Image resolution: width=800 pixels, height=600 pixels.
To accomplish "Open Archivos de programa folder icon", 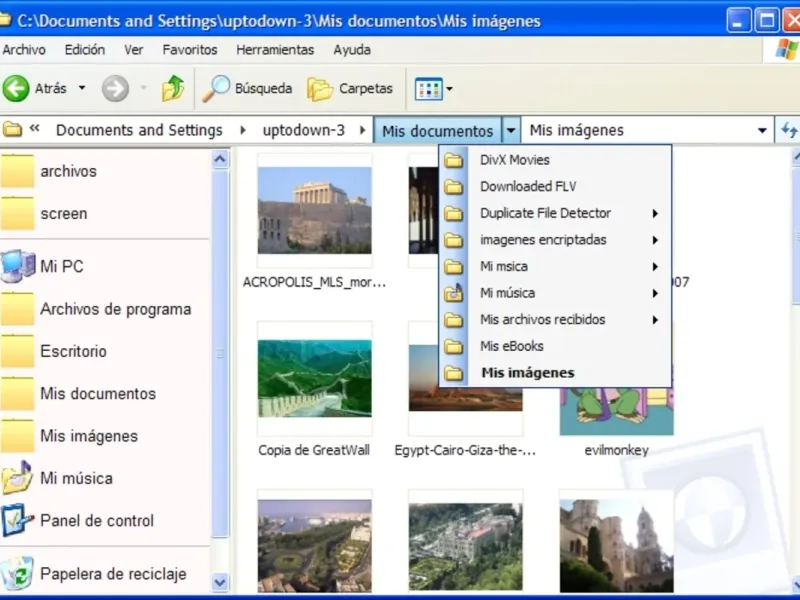I will pos(17,309).
